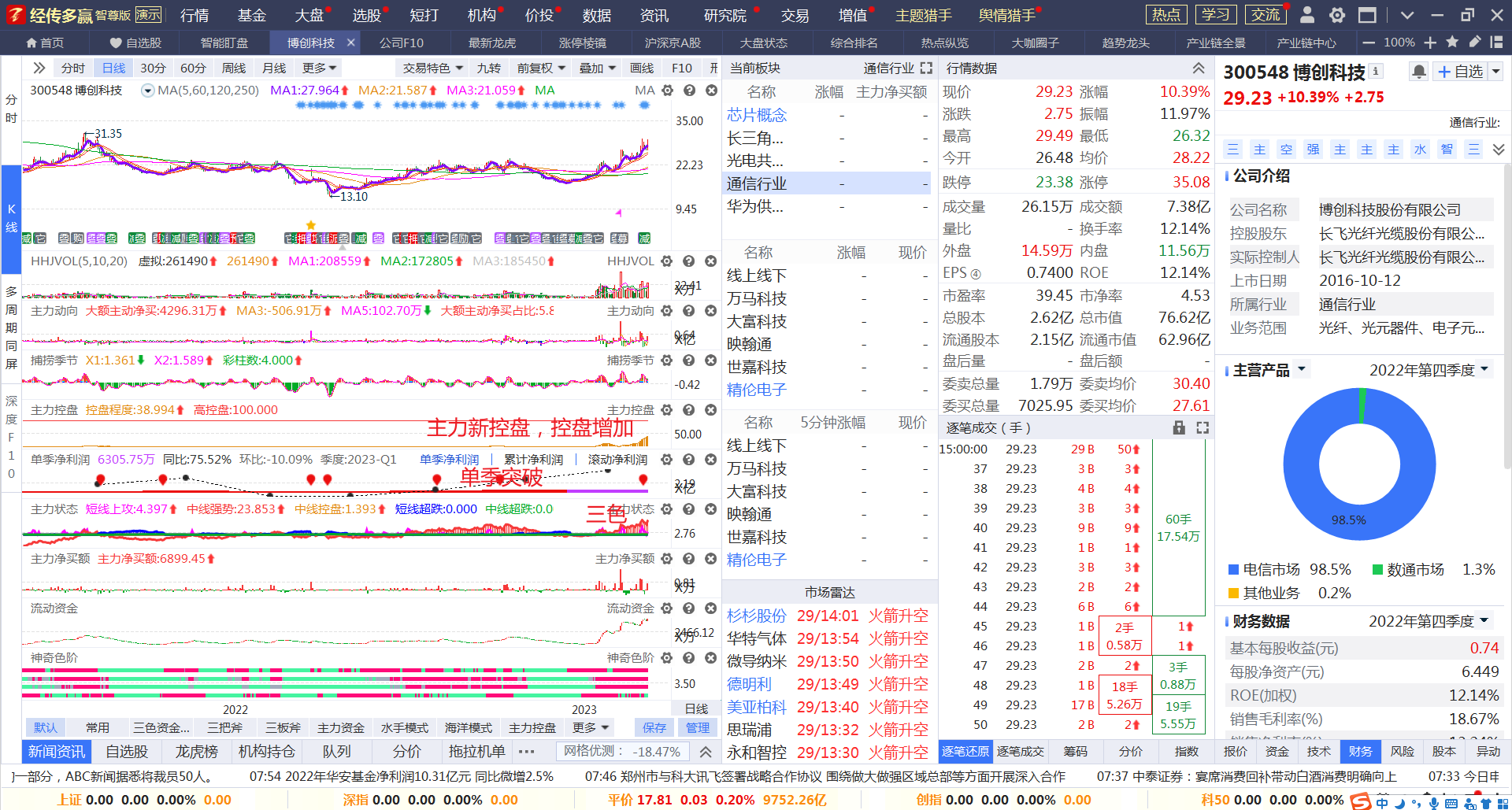Select 滚动净利润 view
Image resolution: width=1512 pixels, height=810 pixels.
(x=617, y=460)
